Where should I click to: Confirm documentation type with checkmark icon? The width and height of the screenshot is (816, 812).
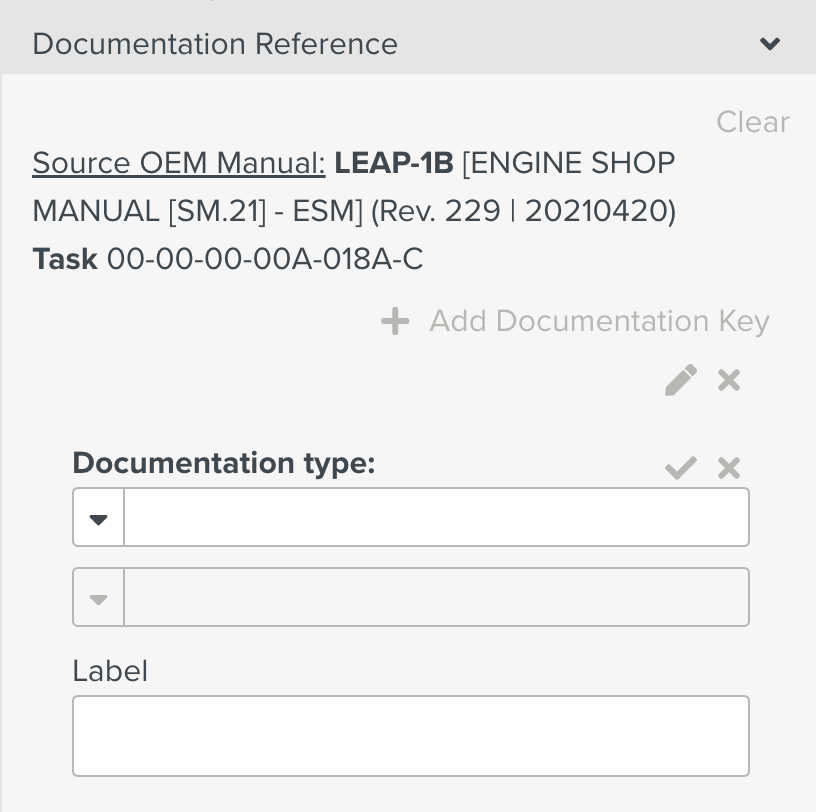tap(681, 467)
